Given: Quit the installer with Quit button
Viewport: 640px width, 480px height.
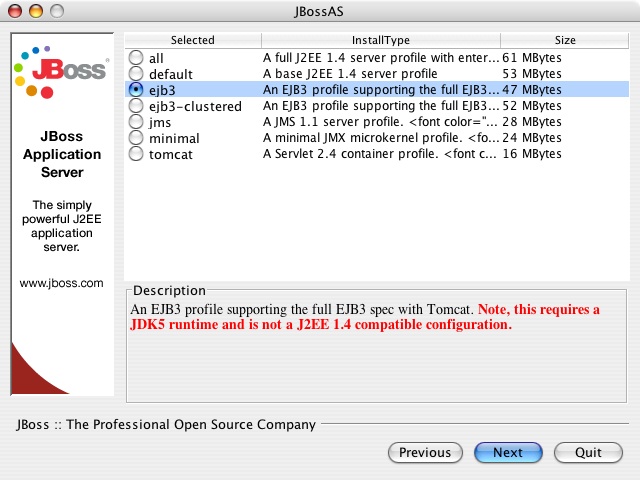Looking at the screenshot, I should click(x=588, y=453).
